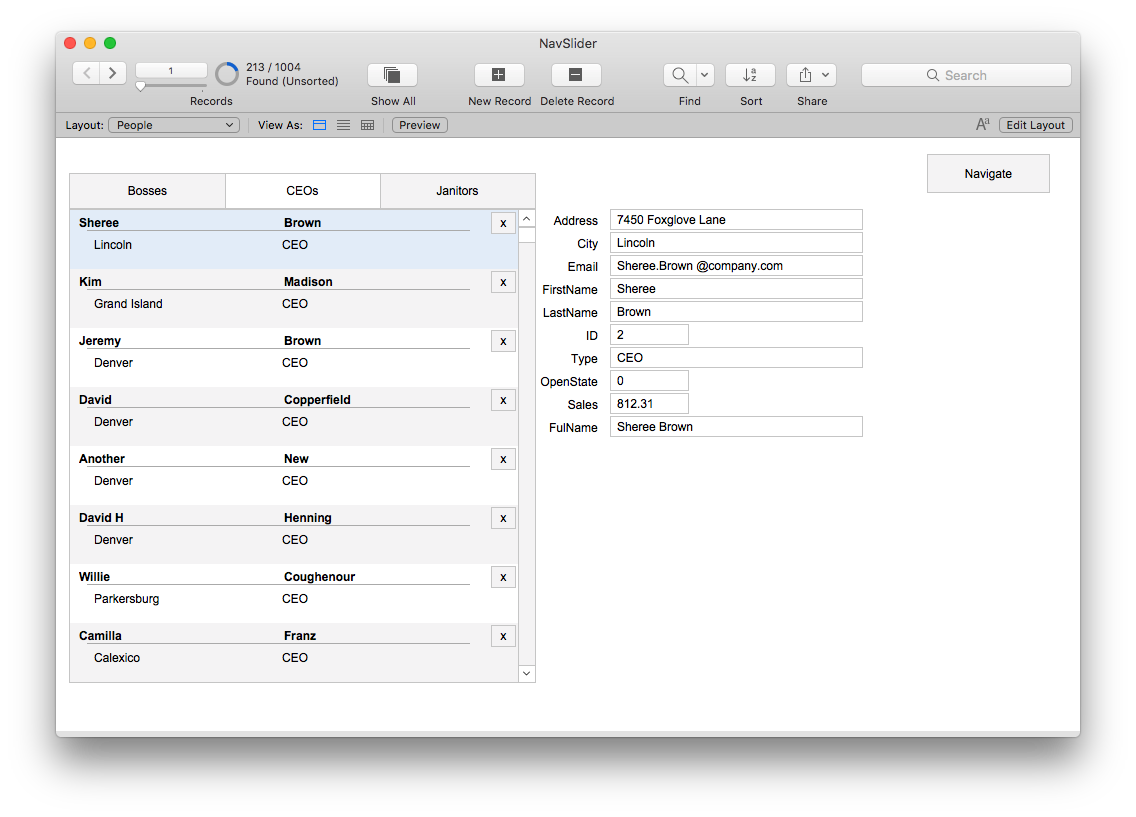The width and height of the screenshot is (1136, 817).
Task: Select 'Copperfield' last name text
Action: (317, 400)
